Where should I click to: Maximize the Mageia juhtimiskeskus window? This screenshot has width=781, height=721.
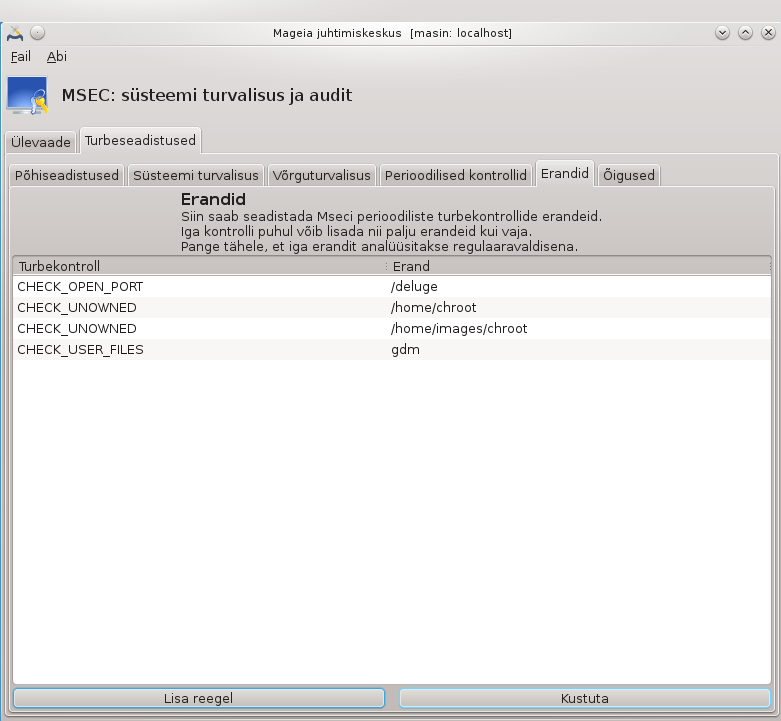click(745, 33)
